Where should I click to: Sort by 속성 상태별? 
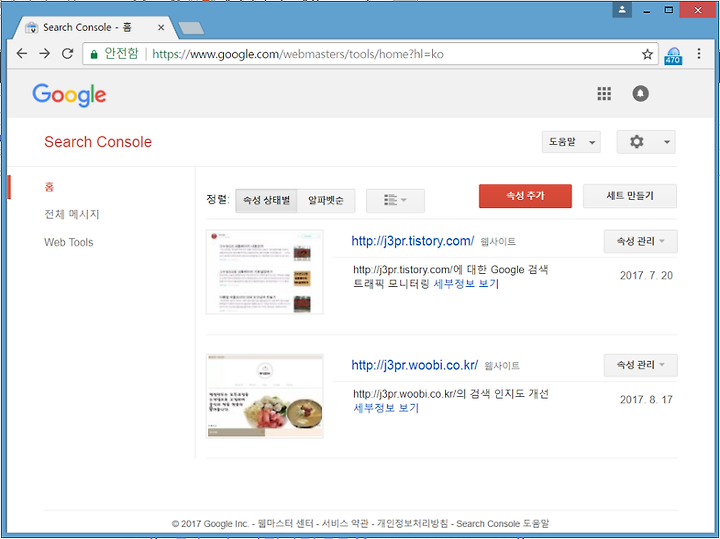(266, 200)
